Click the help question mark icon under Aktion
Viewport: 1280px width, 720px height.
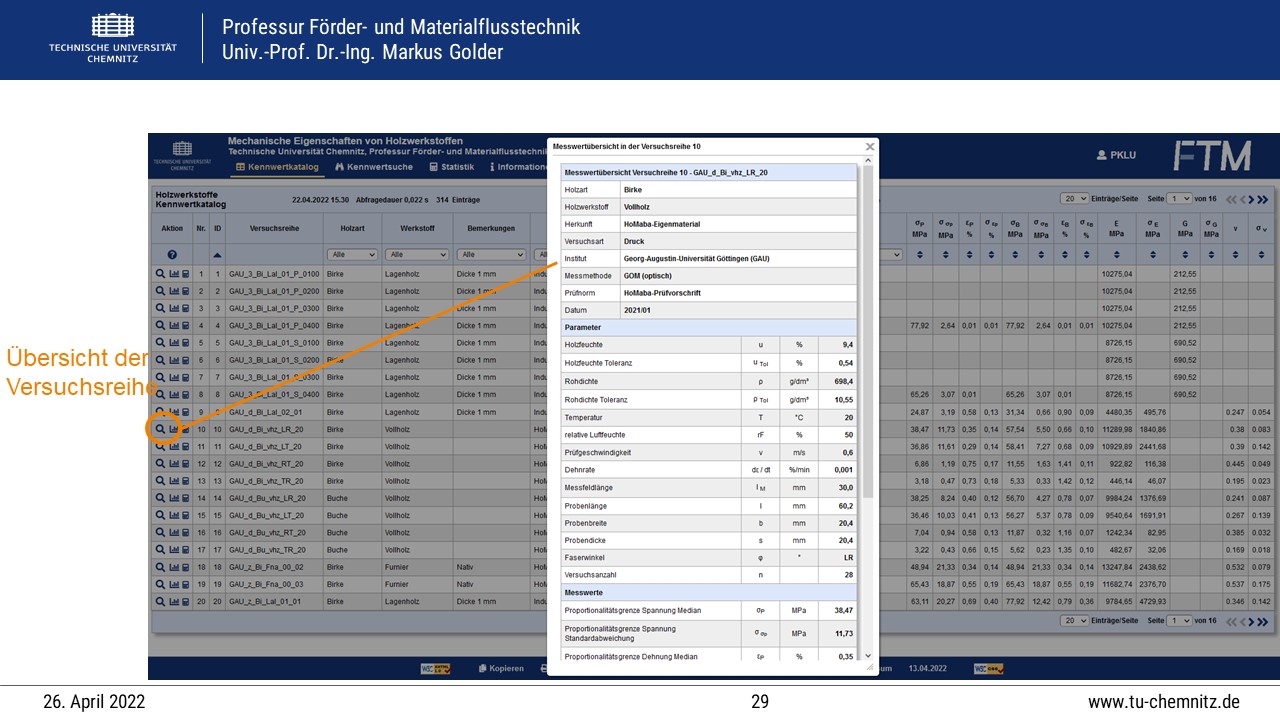click(x=172, y=255)
